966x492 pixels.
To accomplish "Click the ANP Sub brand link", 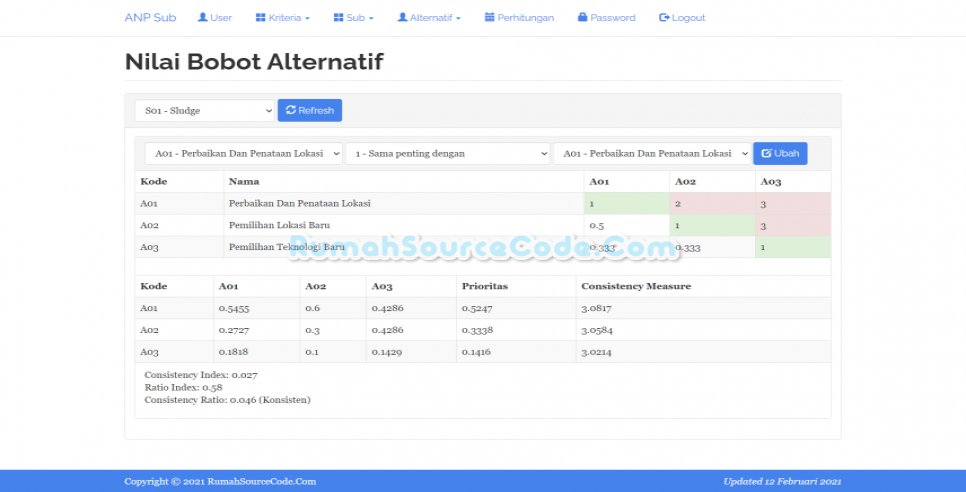I will tap(150, 18).
